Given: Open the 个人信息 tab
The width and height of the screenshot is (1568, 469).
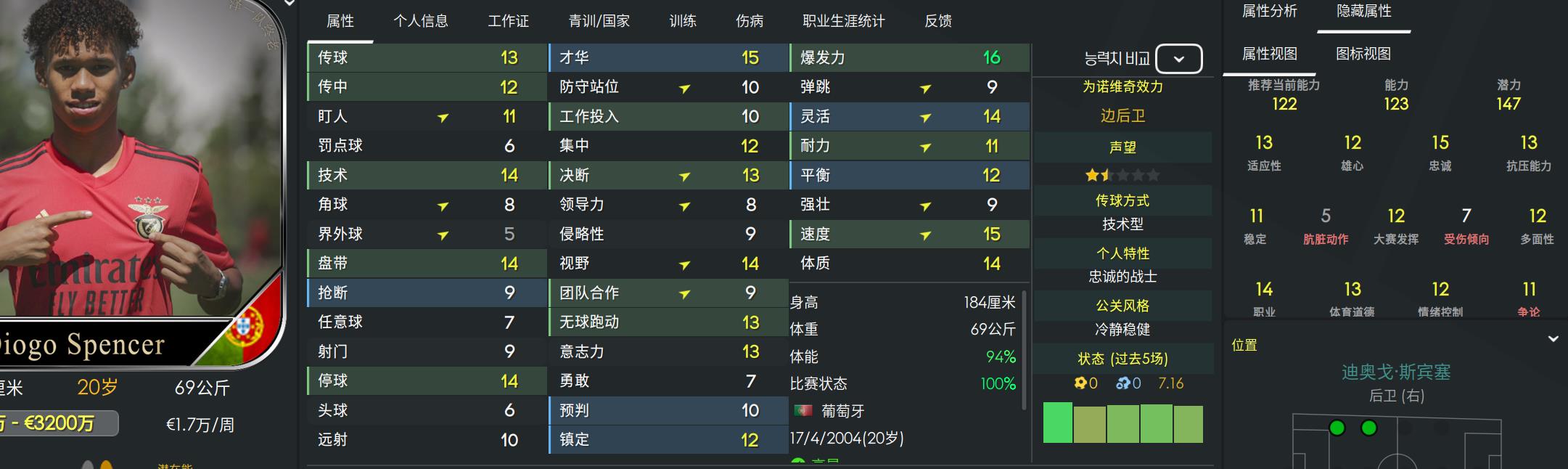Looking at the screenshot, I should coord(420,21).
